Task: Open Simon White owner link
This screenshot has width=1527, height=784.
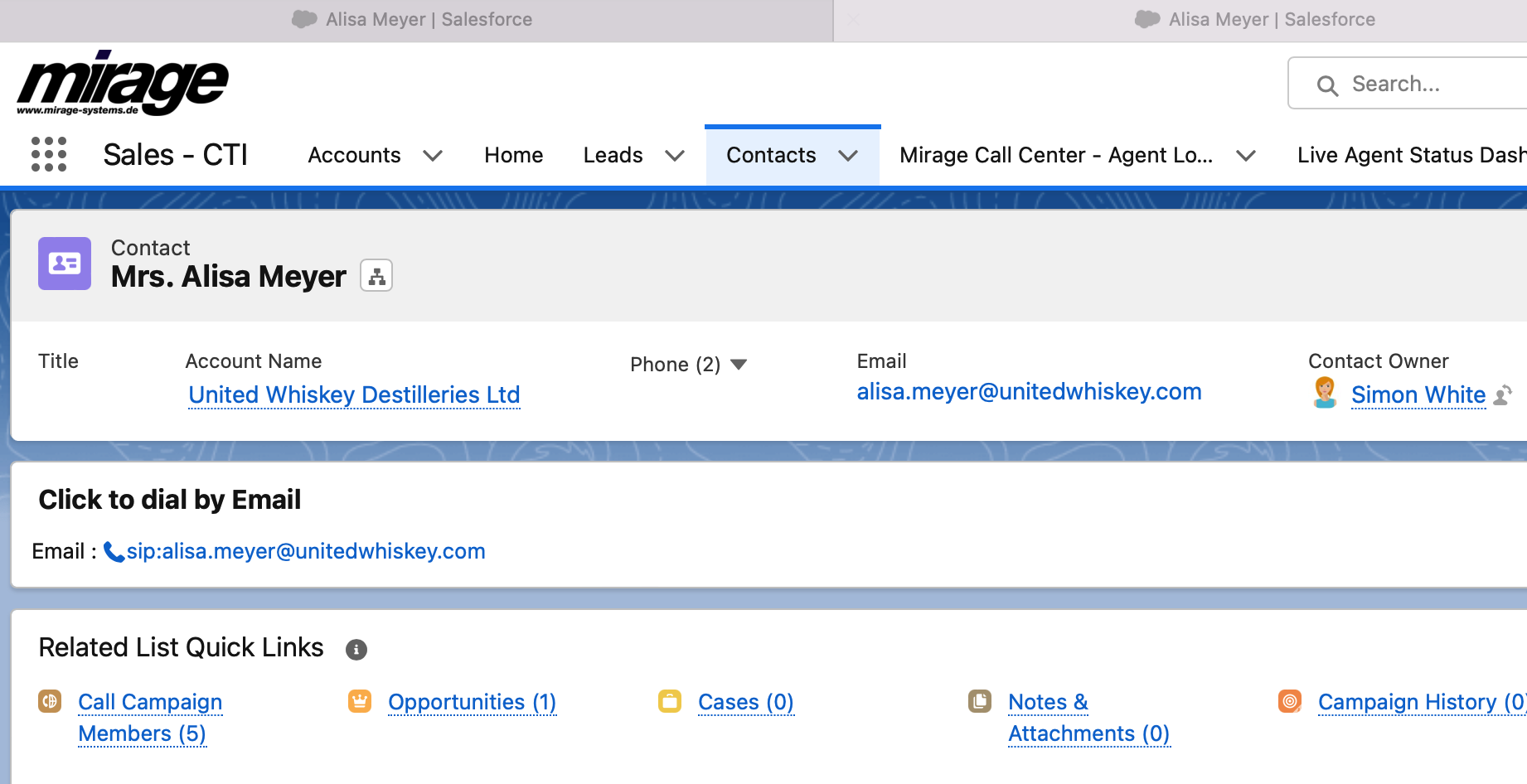Action: [1418, 395]
